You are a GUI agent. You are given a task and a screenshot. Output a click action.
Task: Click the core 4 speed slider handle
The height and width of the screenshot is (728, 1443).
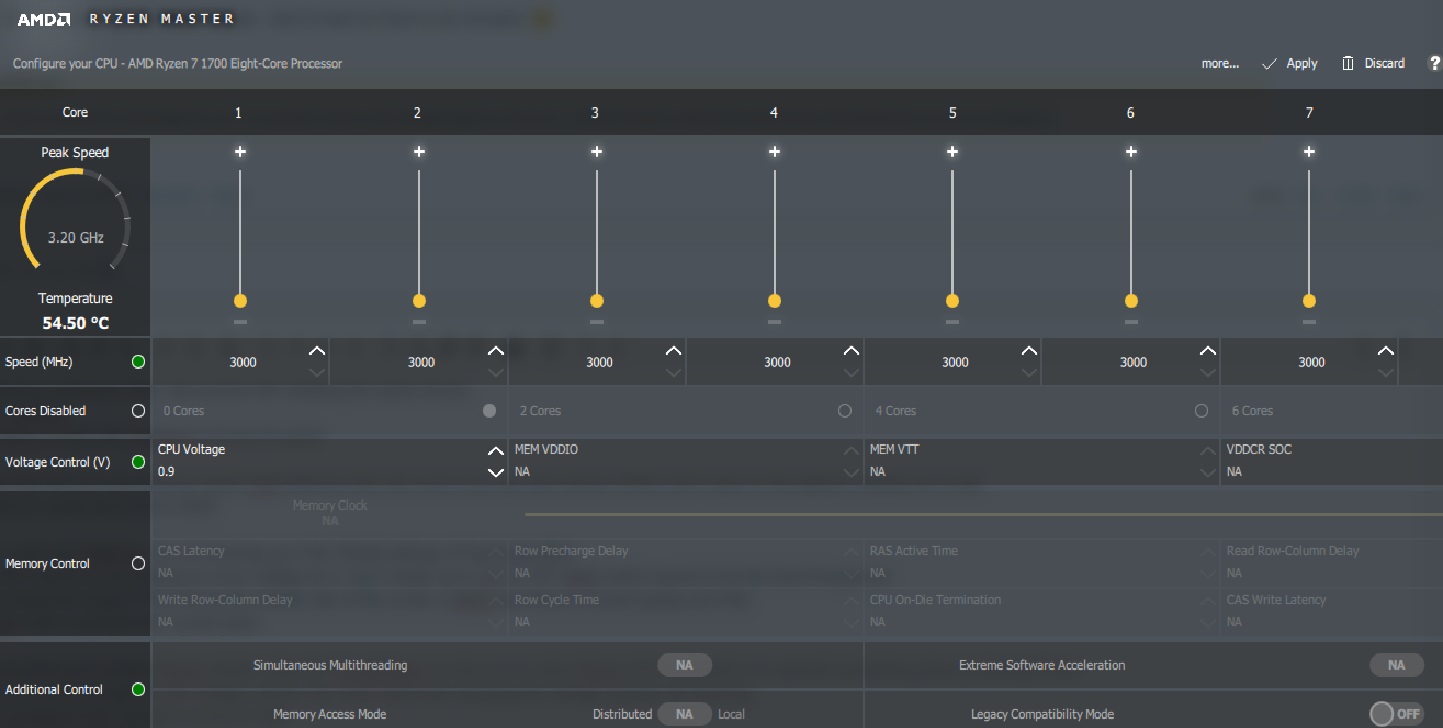click(x=774, y=301)
